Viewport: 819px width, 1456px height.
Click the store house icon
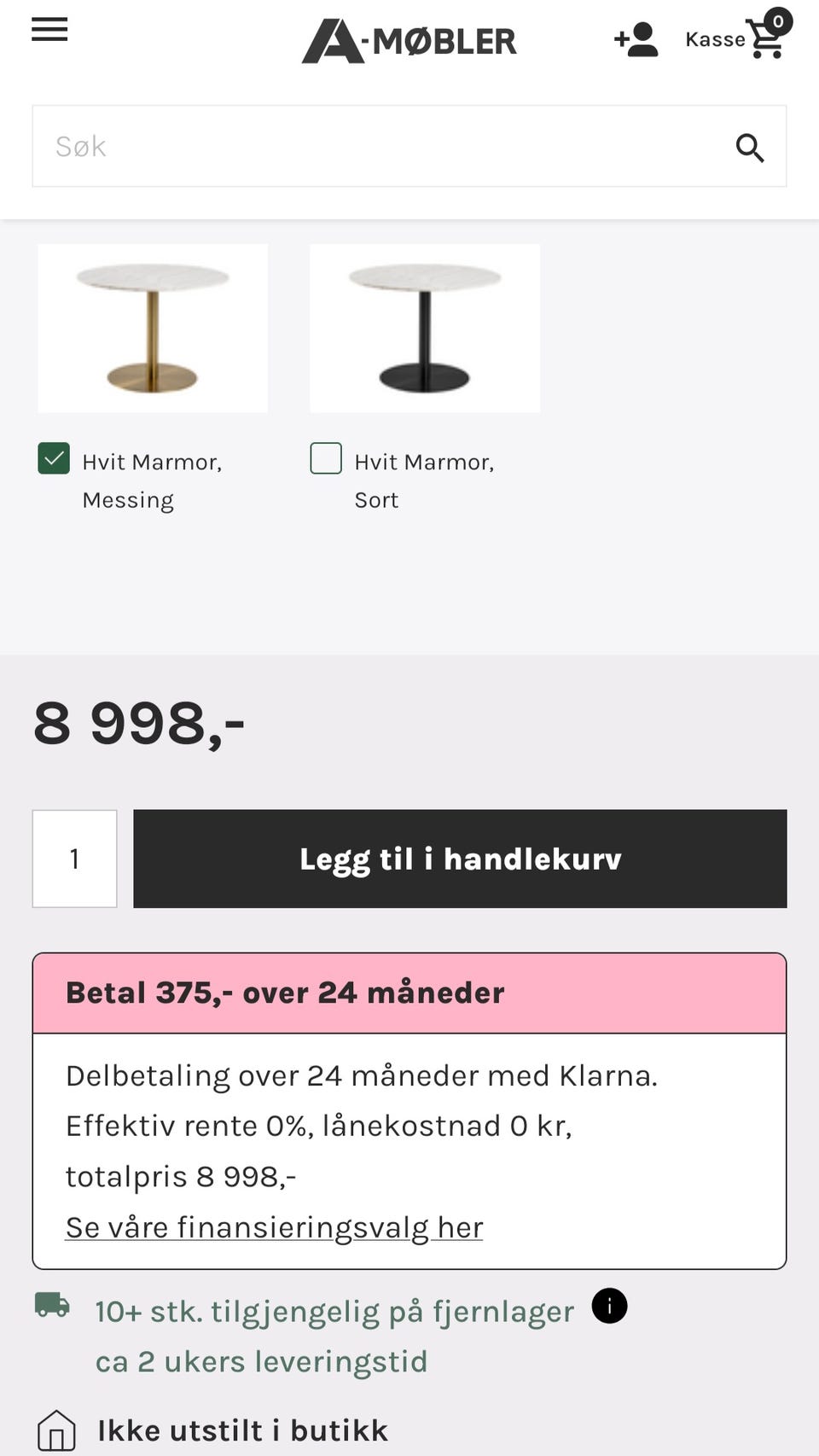pyautogui.click(x=56, y=1430)
